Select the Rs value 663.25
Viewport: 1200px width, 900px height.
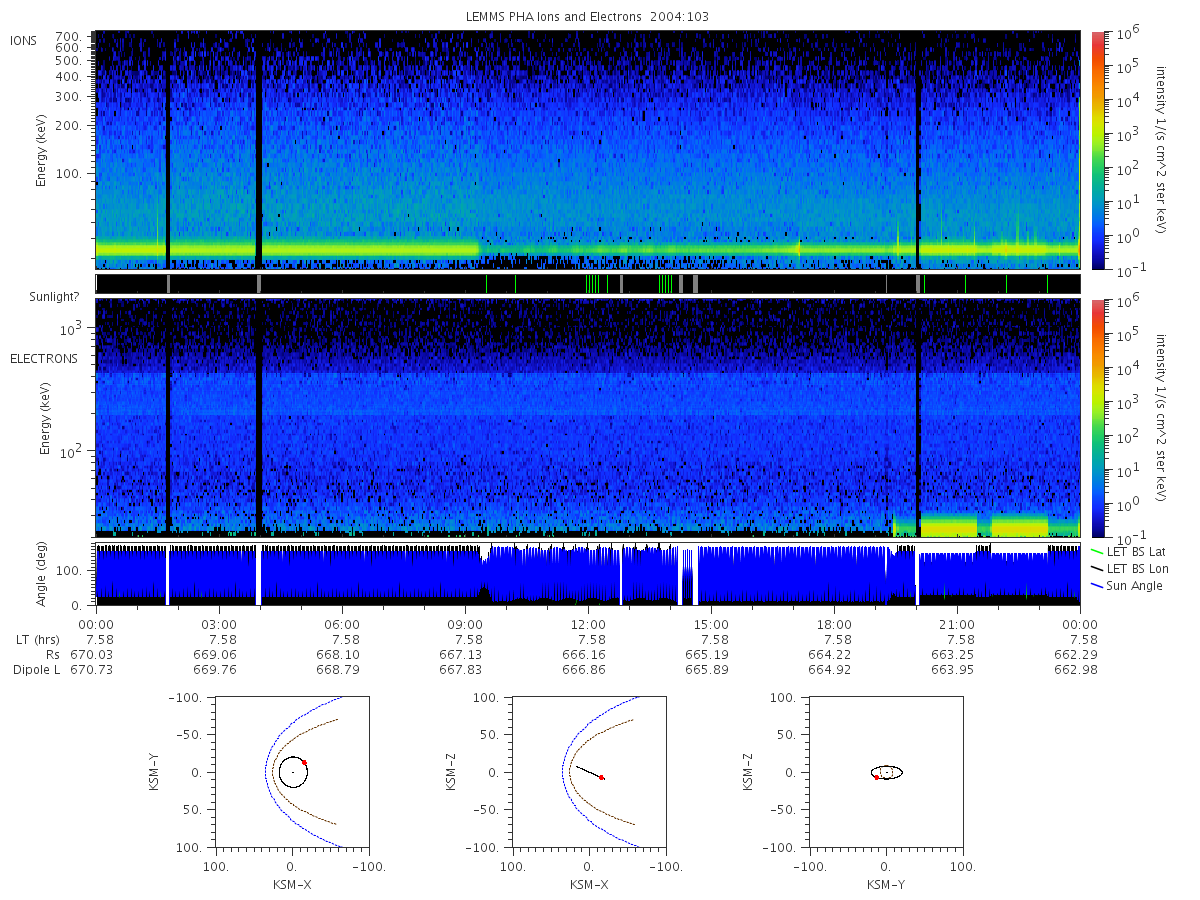952,654
